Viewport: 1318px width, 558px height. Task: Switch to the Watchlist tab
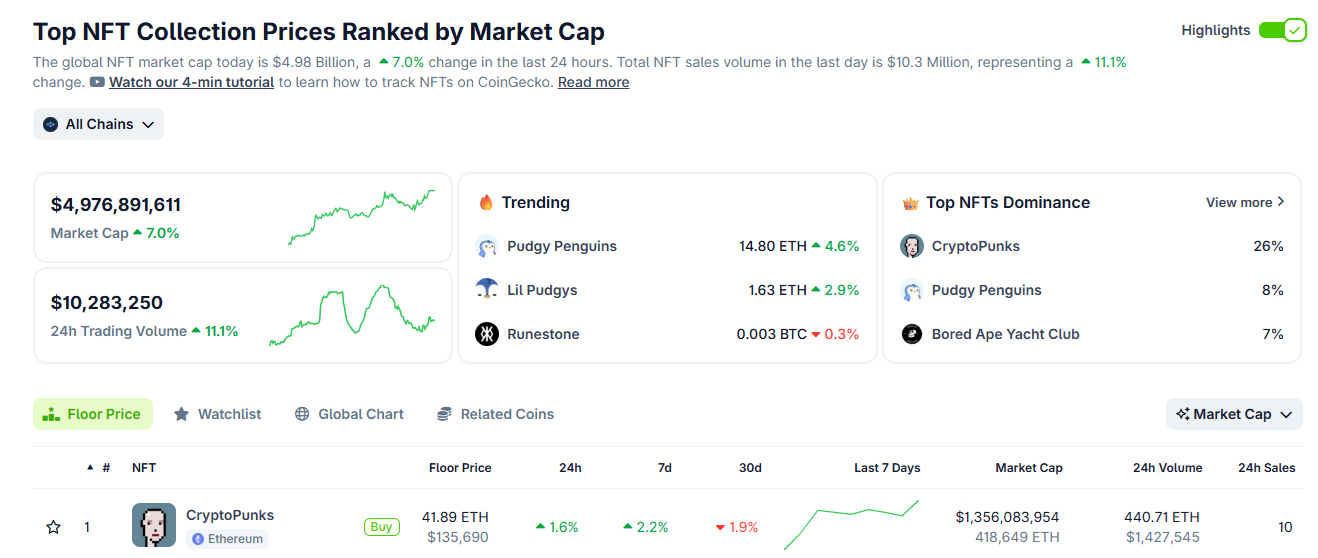click(218, 414)
